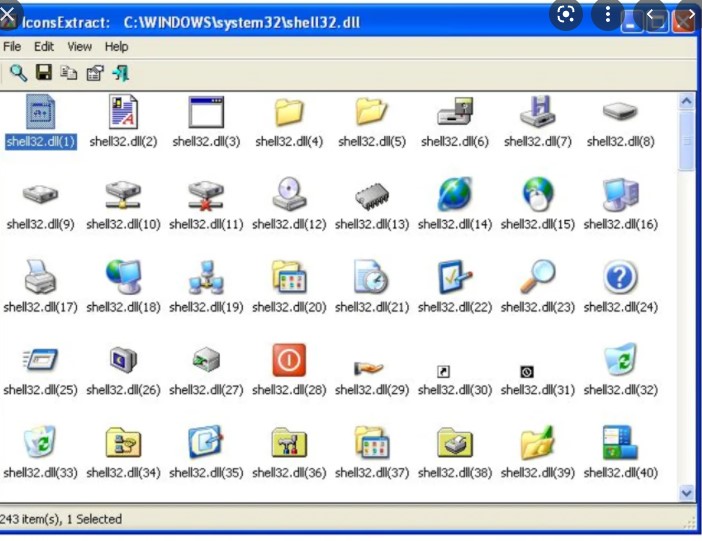Select the empty recycle bin icon shell32.dll(32)

pos(621,359)
